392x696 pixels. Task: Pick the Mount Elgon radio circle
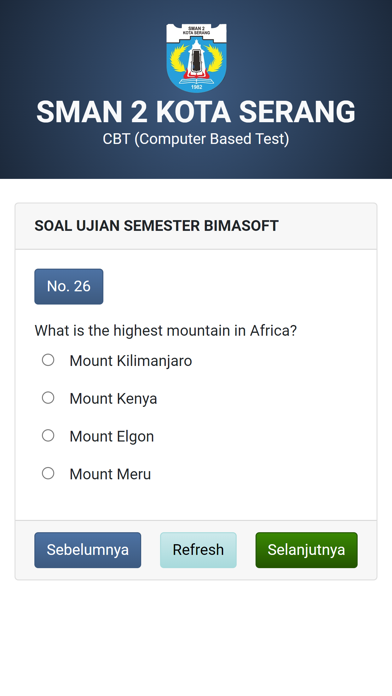[48, 435]
